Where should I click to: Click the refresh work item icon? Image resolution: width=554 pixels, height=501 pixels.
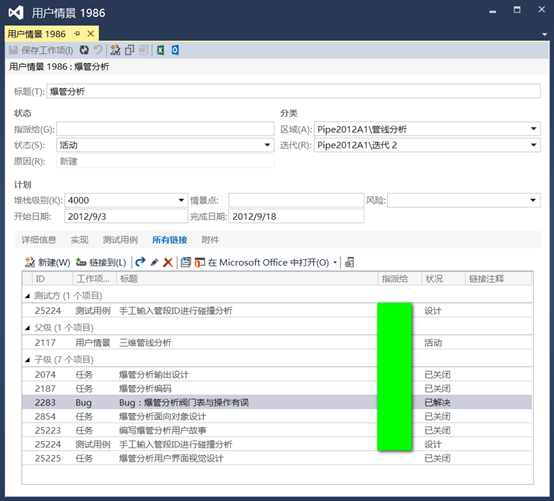pyautogui.click(x=84, y=50)
